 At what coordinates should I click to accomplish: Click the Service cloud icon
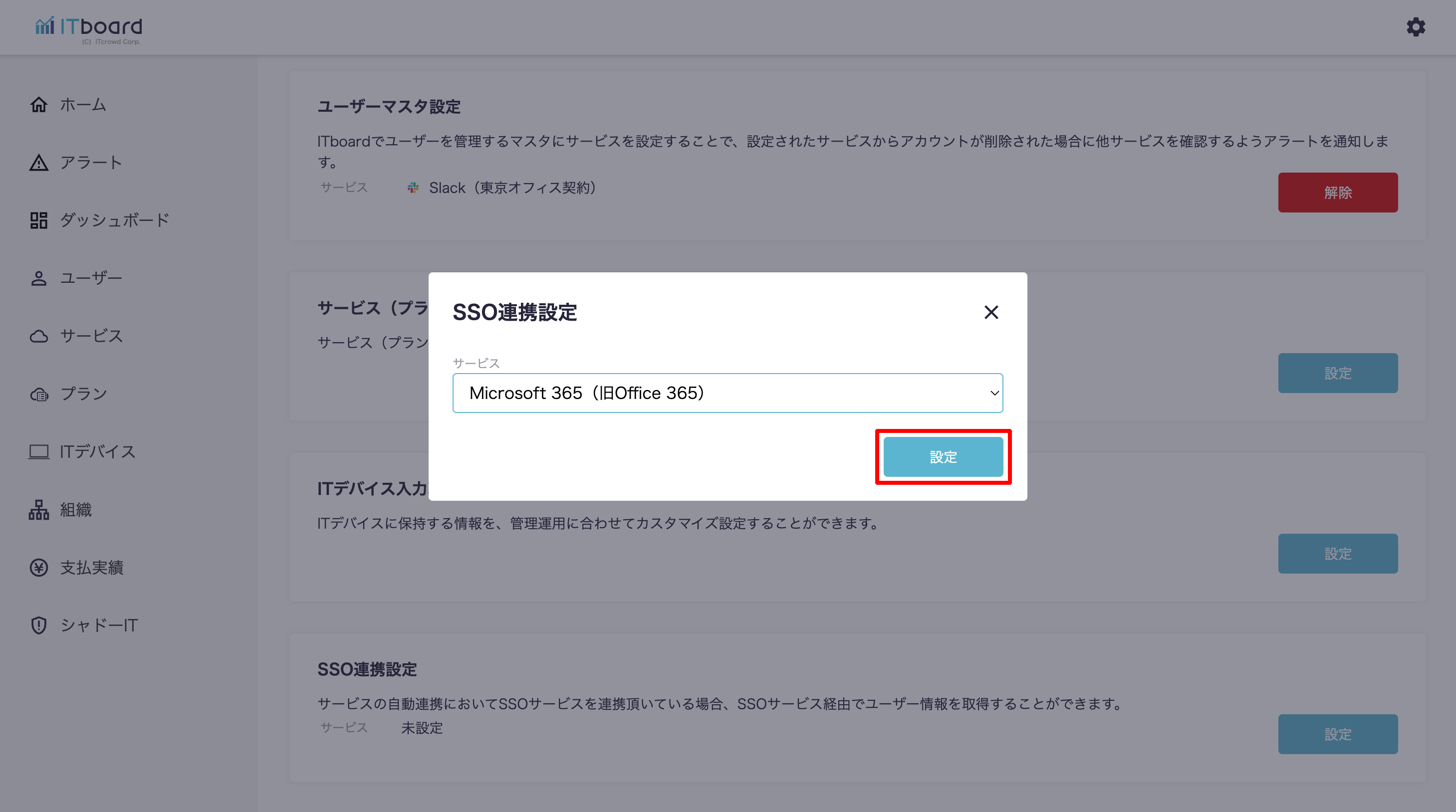click(x=38, y=336)
